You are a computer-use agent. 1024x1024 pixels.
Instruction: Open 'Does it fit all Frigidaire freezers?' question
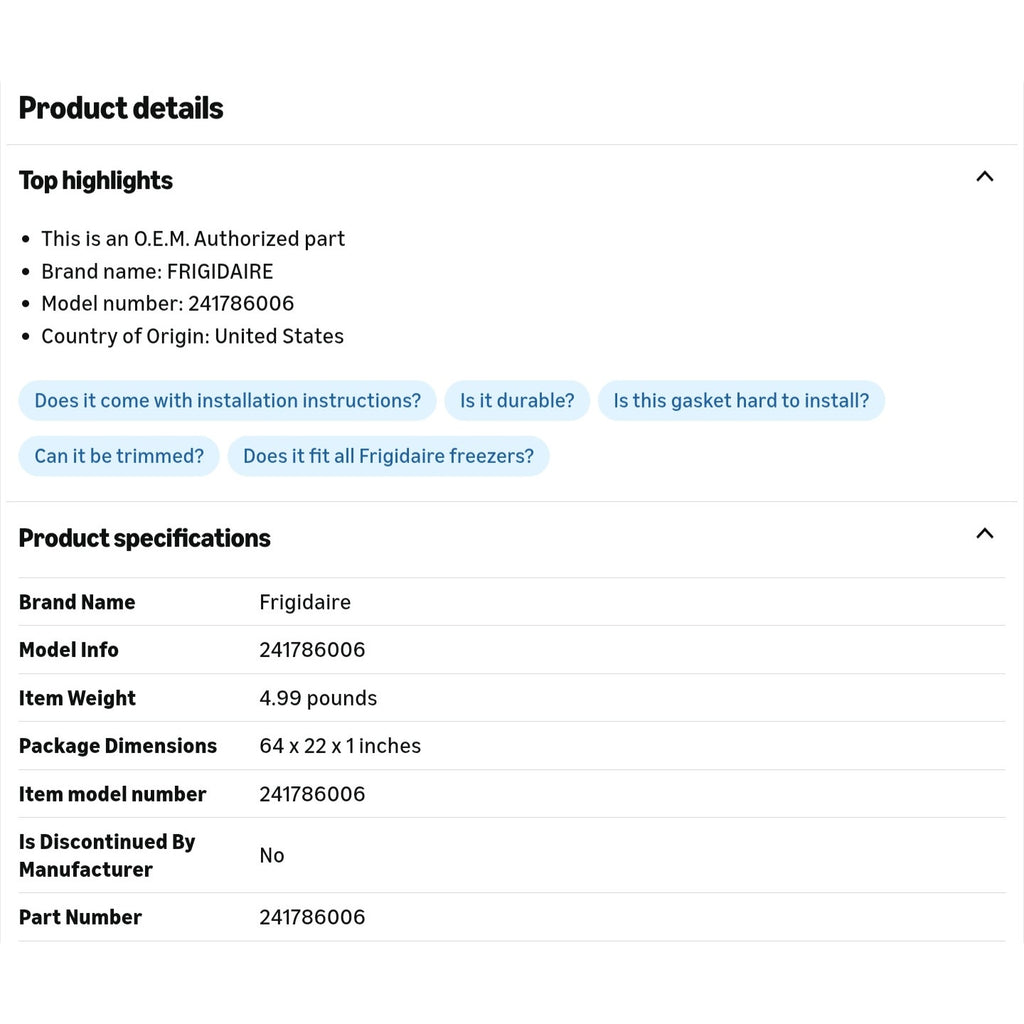coord(388,456)
